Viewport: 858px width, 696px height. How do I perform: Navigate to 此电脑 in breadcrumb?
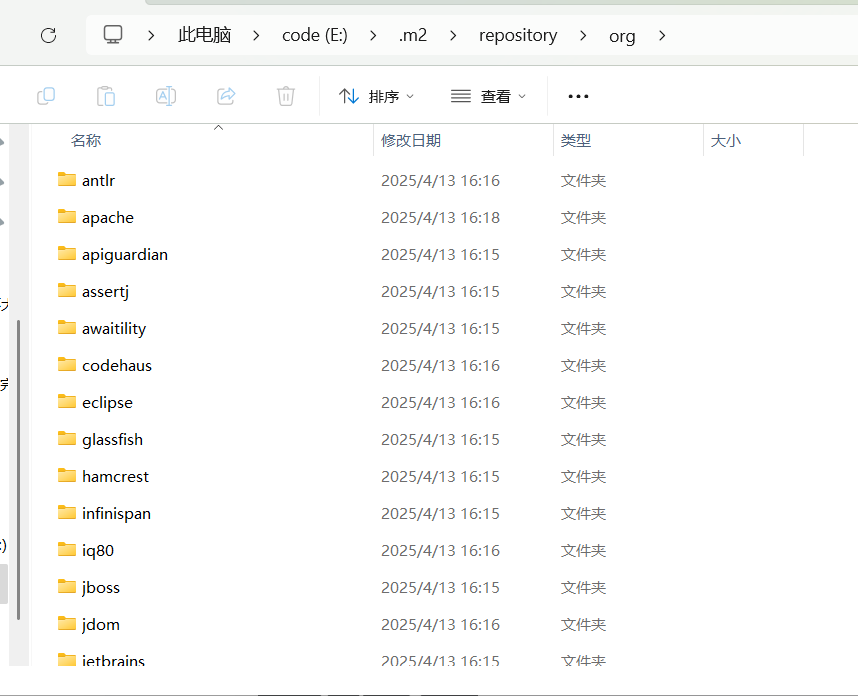(x=204, y=35)
